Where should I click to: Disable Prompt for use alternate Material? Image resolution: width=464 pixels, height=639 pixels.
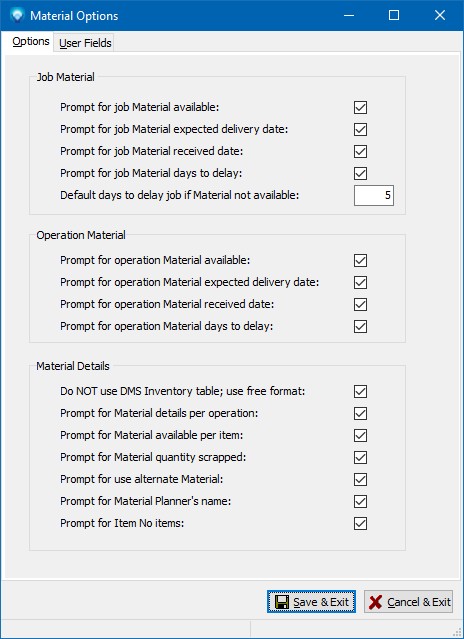tap(361, 479)
